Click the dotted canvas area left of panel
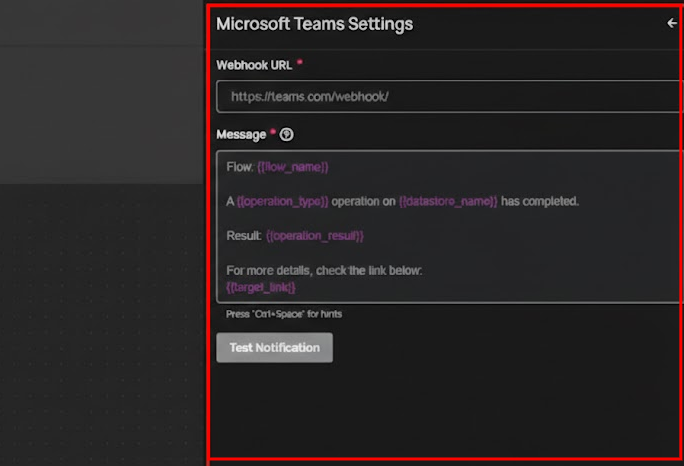This screenshot has width=684, height=466. (100, 320)
